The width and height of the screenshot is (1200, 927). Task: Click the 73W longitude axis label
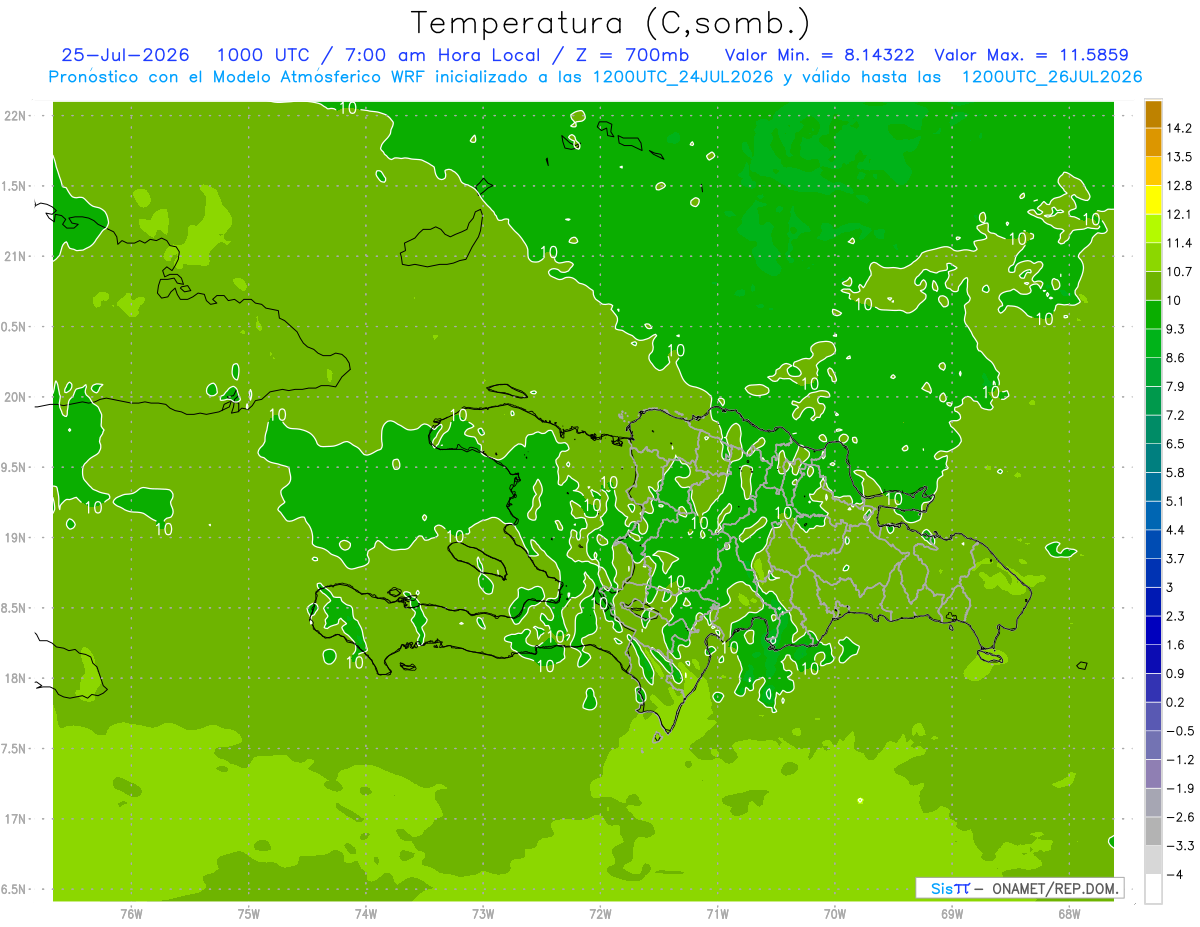[x=483, y=913]
